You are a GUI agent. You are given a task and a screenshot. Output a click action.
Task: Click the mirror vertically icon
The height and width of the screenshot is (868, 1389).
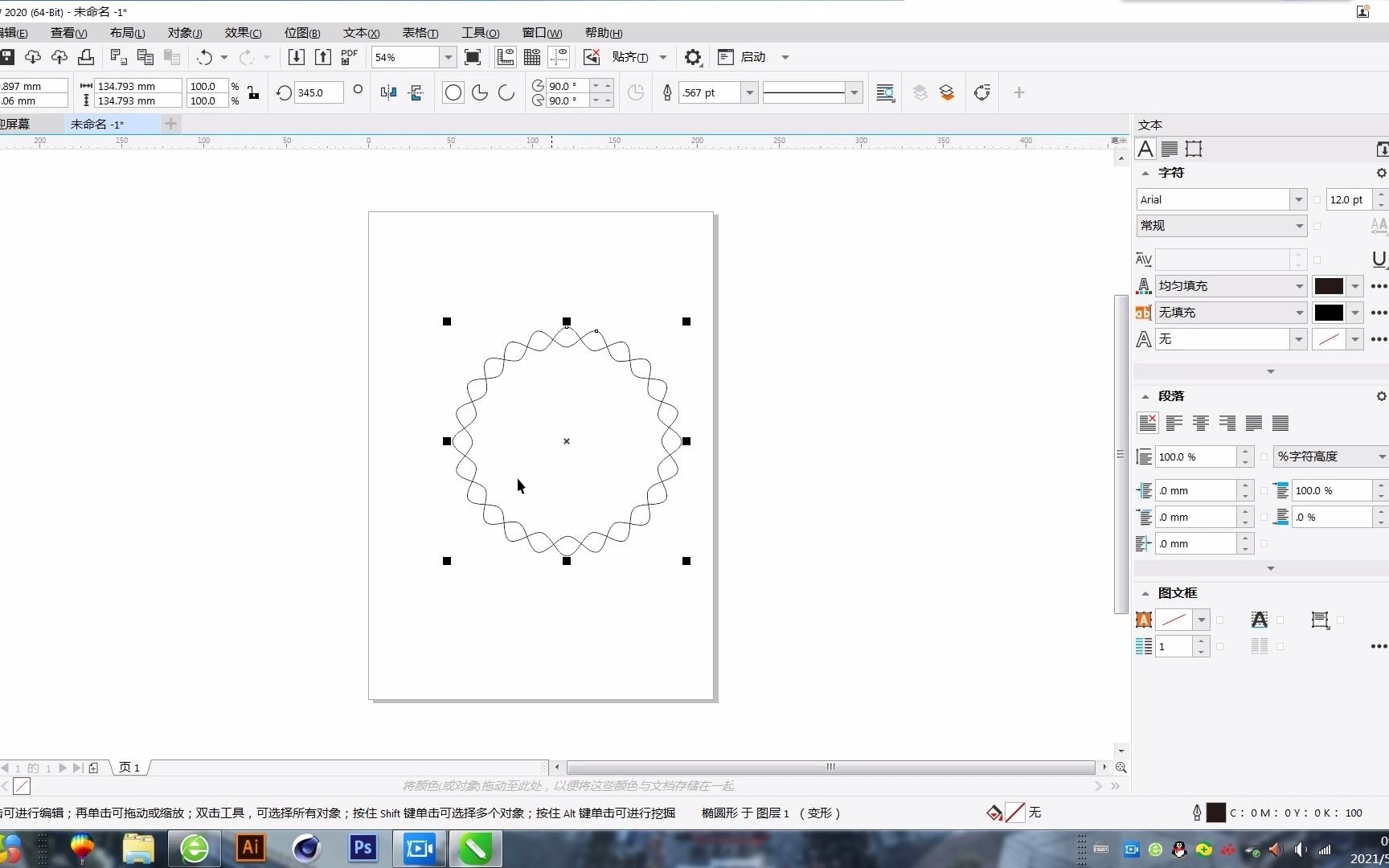pos(416,92)
